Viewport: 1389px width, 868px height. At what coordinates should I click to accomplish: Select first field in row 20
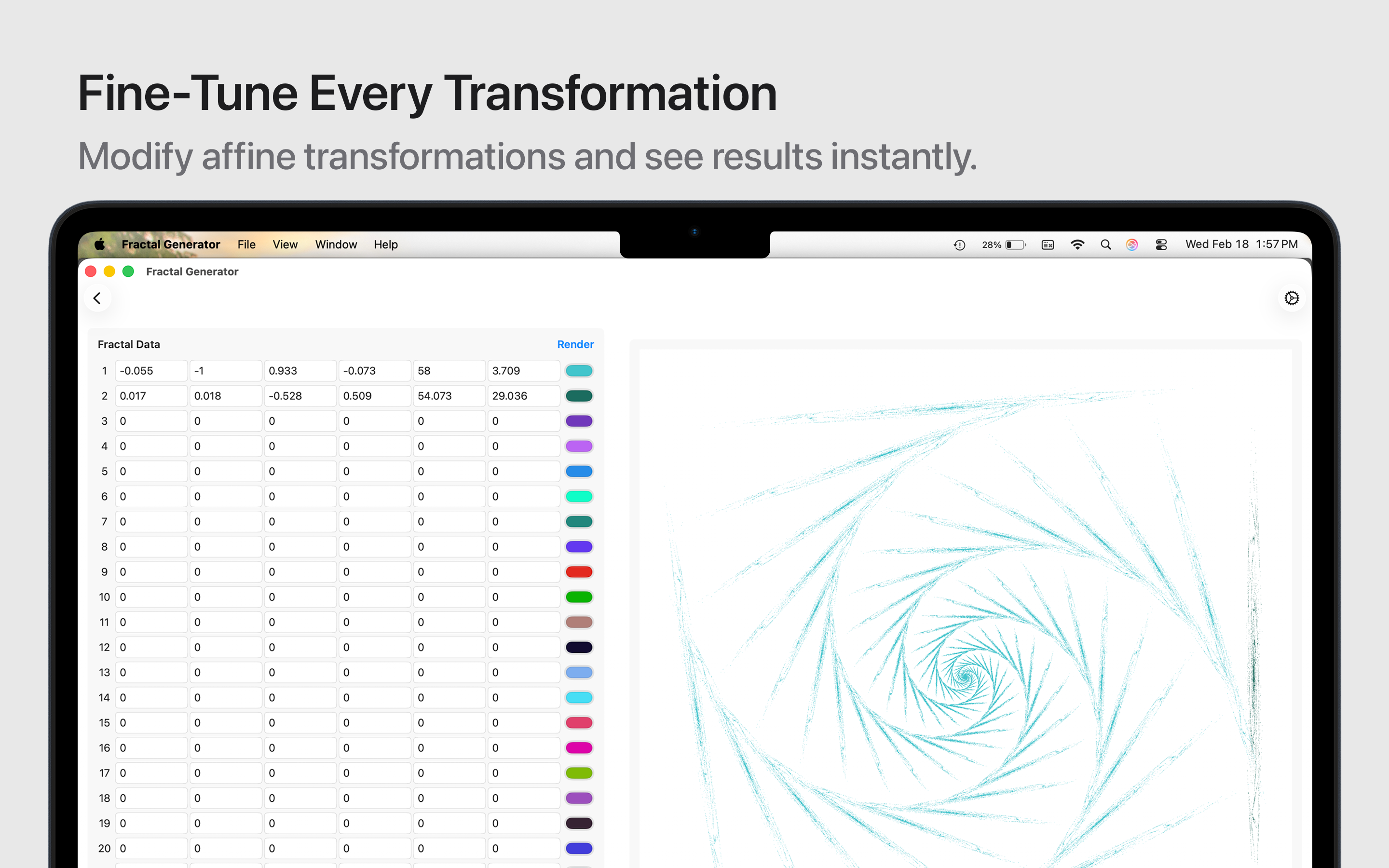151,849
